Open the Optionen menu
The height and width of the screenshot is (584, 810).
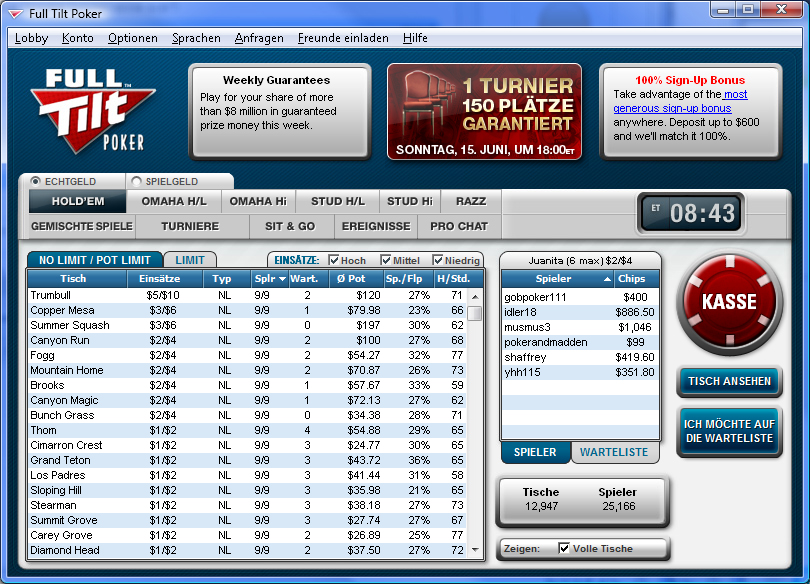click(x=133, y=38)
